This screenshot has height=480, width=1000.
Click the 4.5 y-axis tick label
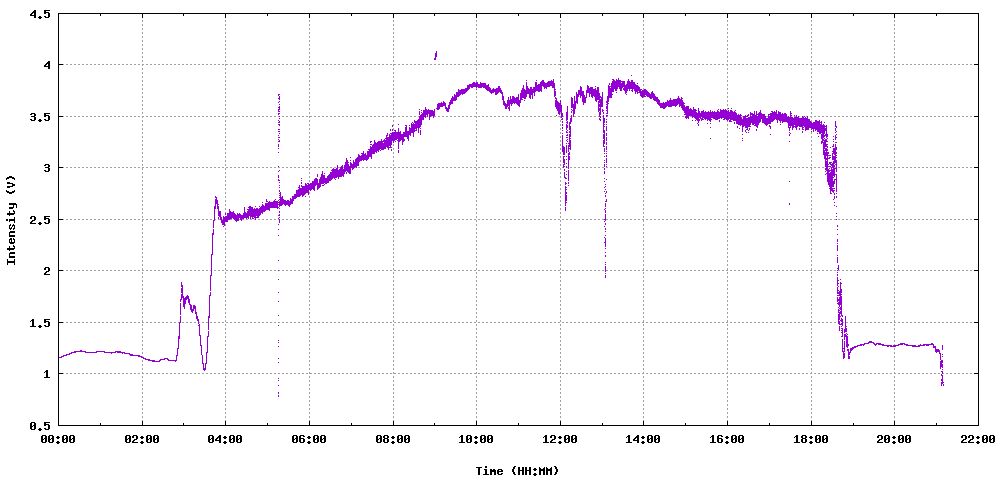tap(40, 13)
